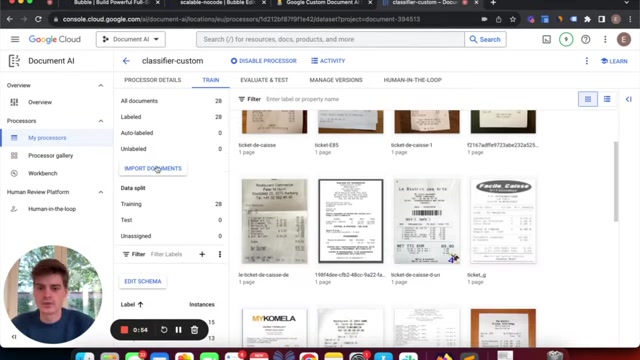The width and height of the screenshot is (640, 360).
Task: Add a new label with plus icon
Action: [202, 254]
